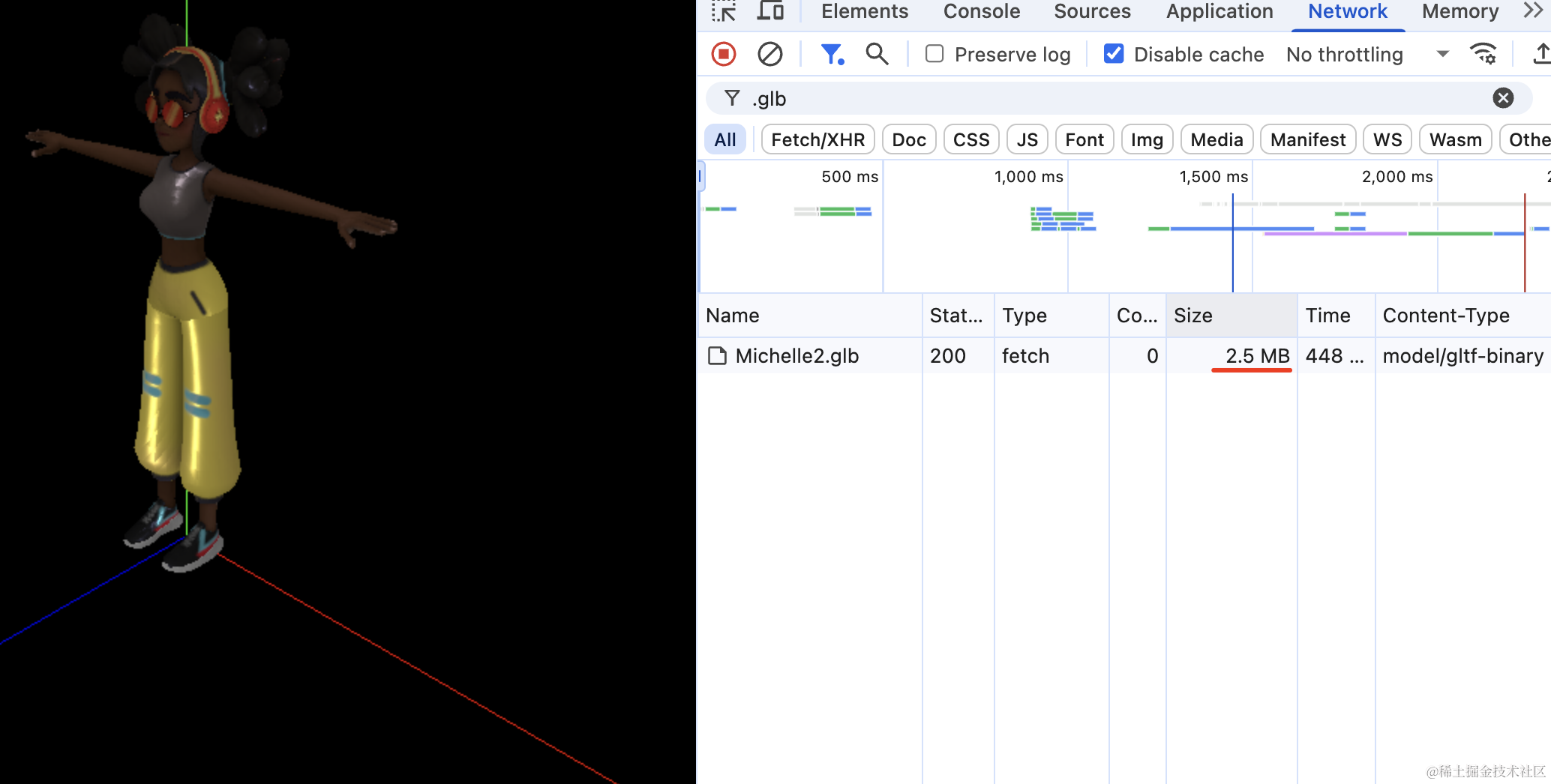Select the Network tab

1348,11
